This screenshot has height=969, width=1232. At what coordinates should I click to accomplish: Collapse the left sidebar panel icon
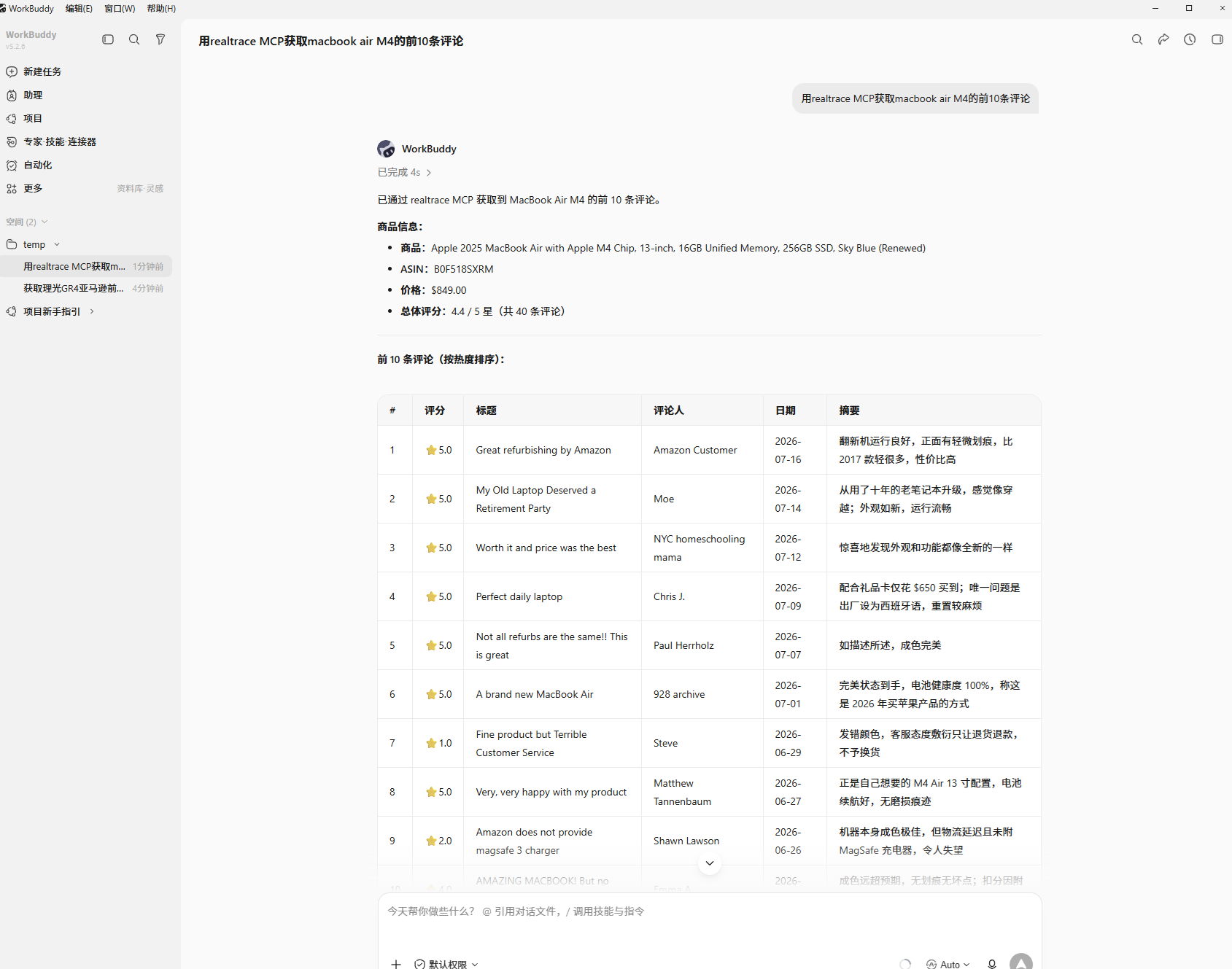[x=108, y=39]
